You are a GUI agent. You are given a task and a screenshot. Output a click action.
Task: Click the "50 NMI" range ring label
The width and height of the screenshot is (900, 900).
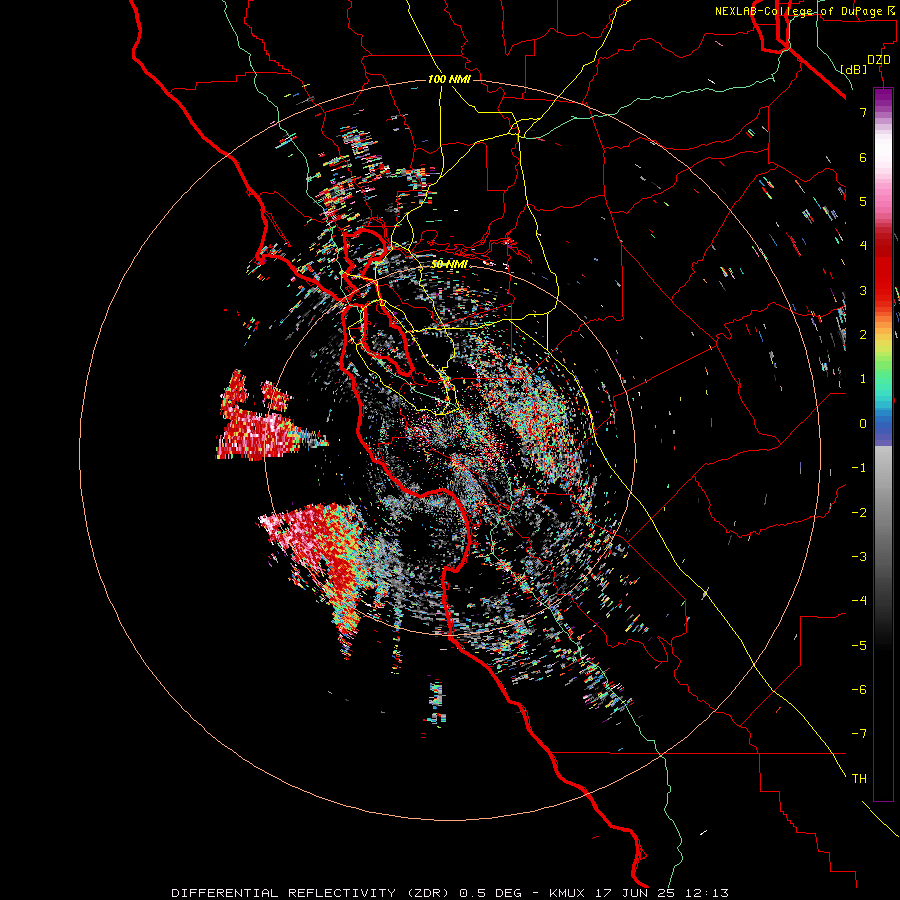(449, 264)
